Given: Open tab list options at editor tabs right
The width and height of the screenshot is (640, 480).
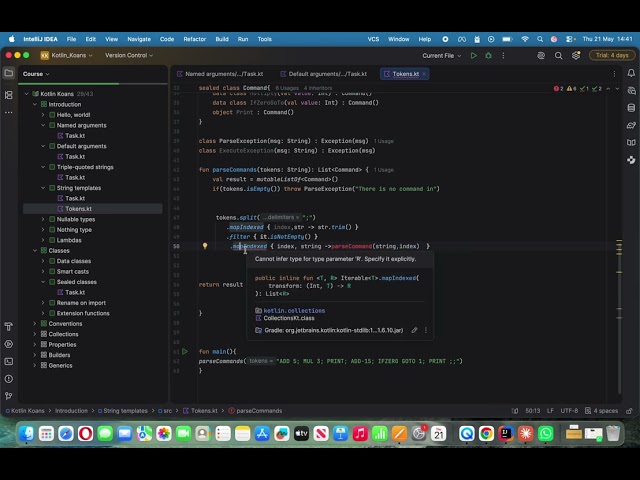Looking at the screenshot, I should click(x=614, y=74).
